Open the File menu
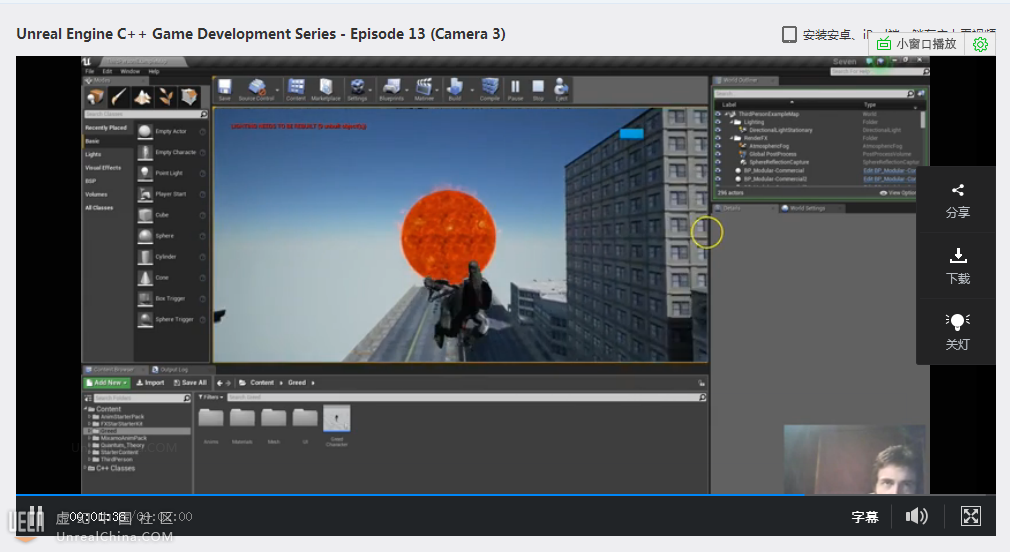The width and height of the screenshot is (1010, 552). point(90,71)
